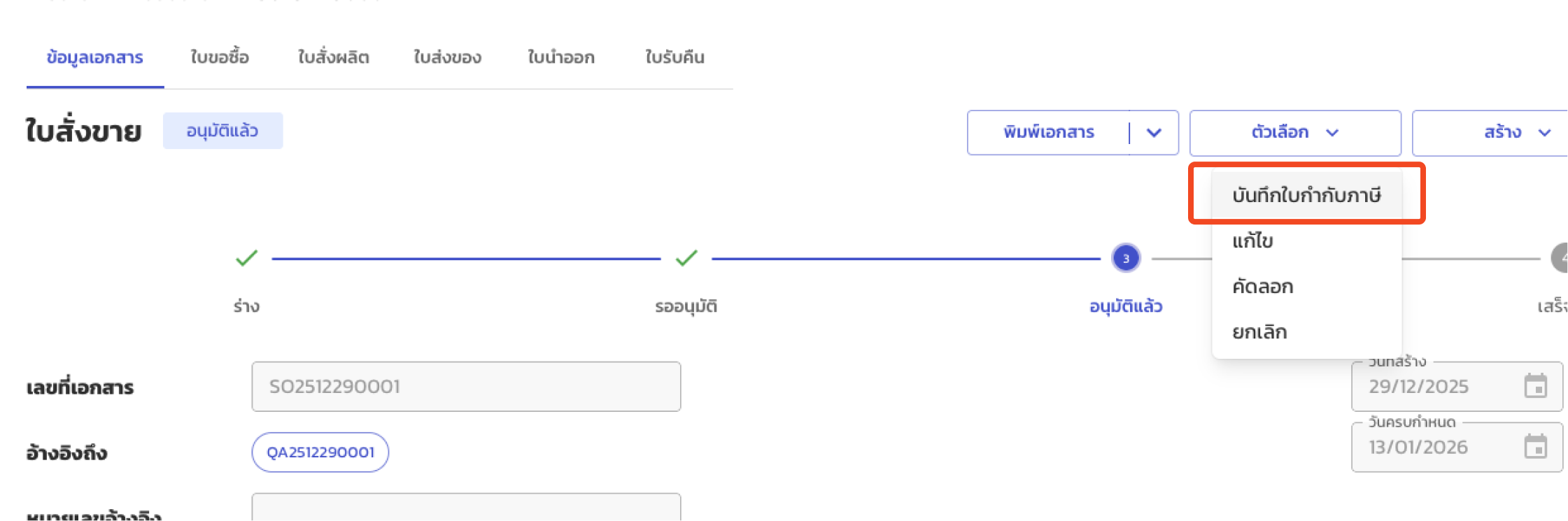Viewport: 1568px width, 521px height.
Task: Click green checkmark on ร่าง step
Action: click(246, 258)
